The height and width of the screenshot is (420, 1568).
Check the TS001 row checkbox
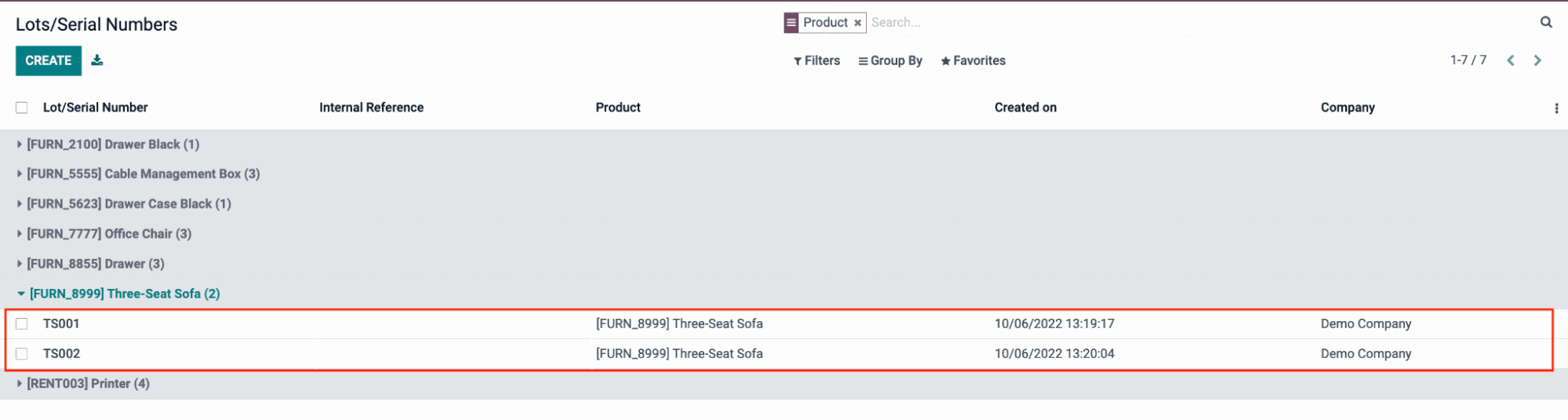(x=22, y=323)
